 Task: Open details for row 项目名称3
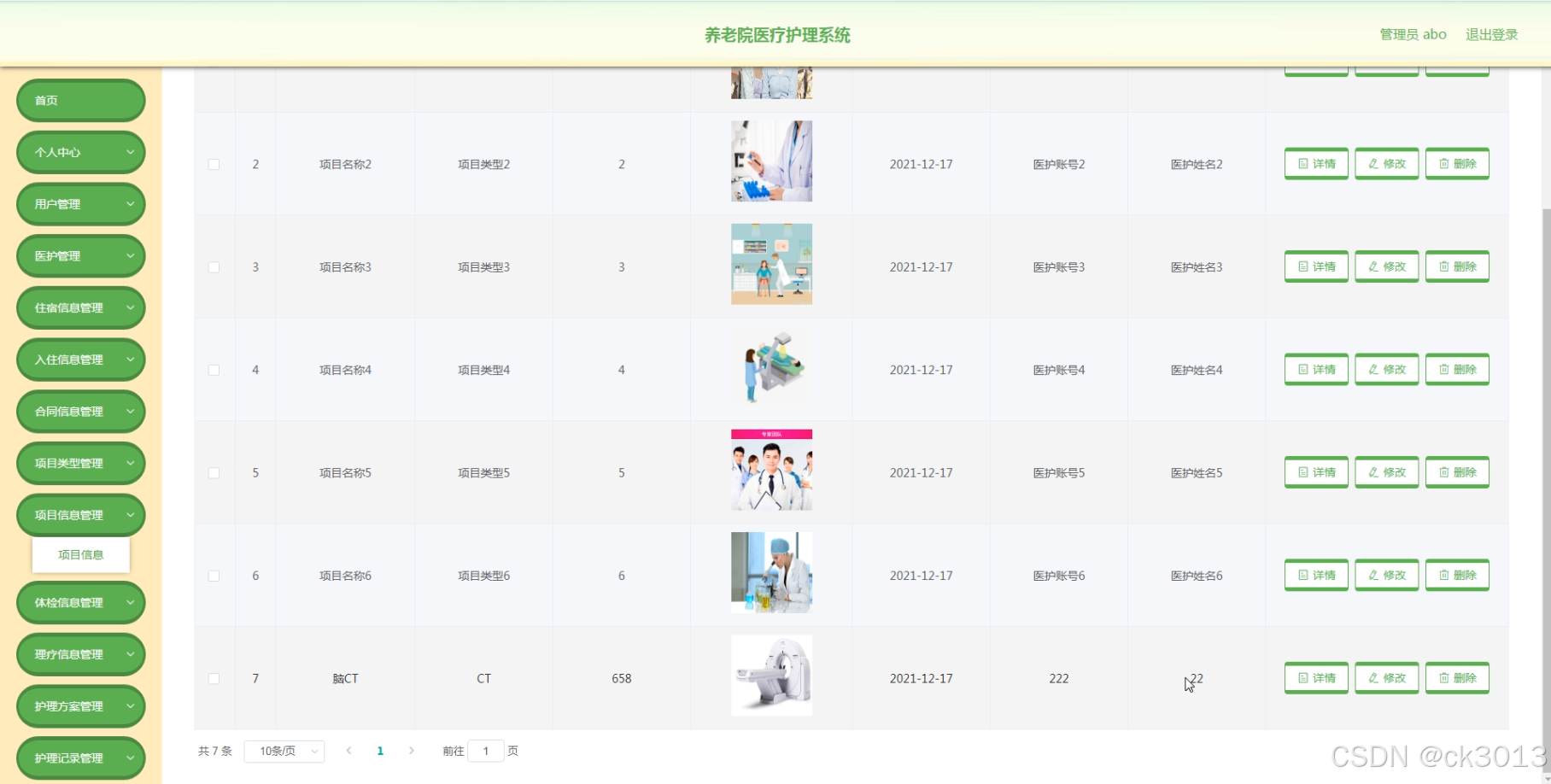coord(1316,266)
